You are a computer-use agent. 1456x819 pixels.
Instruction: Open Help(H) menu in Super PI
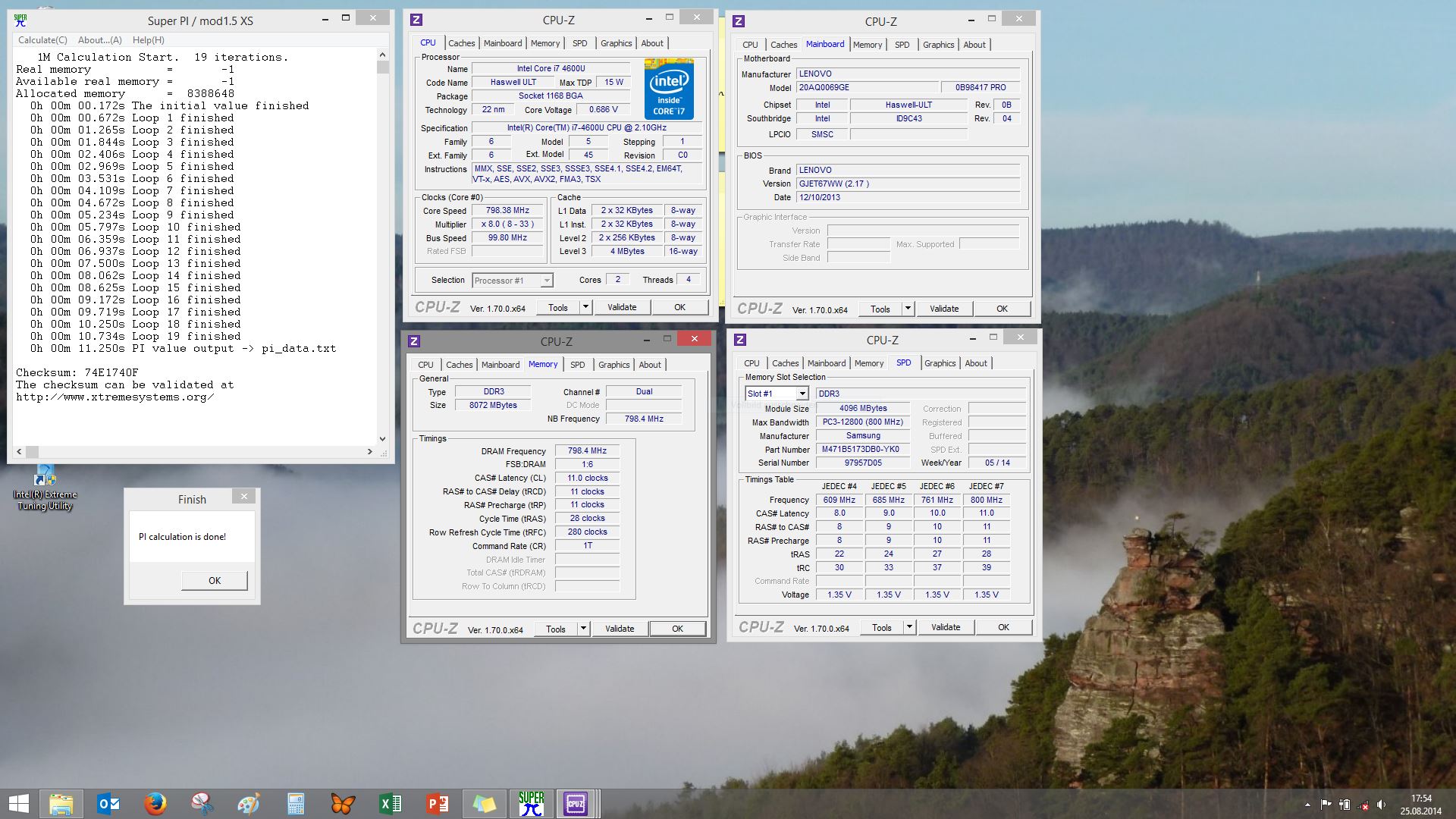pos(149,40)
